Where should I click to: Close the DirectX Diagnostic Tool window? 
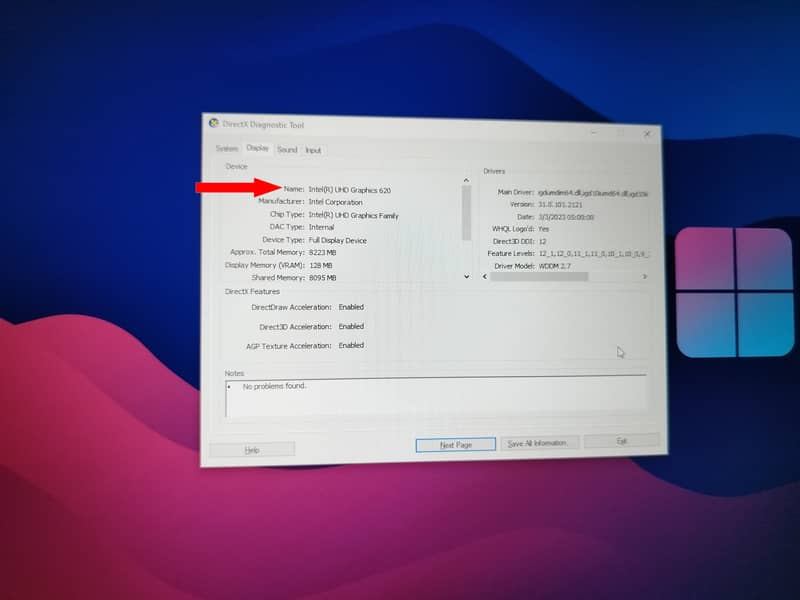[647, 133]
